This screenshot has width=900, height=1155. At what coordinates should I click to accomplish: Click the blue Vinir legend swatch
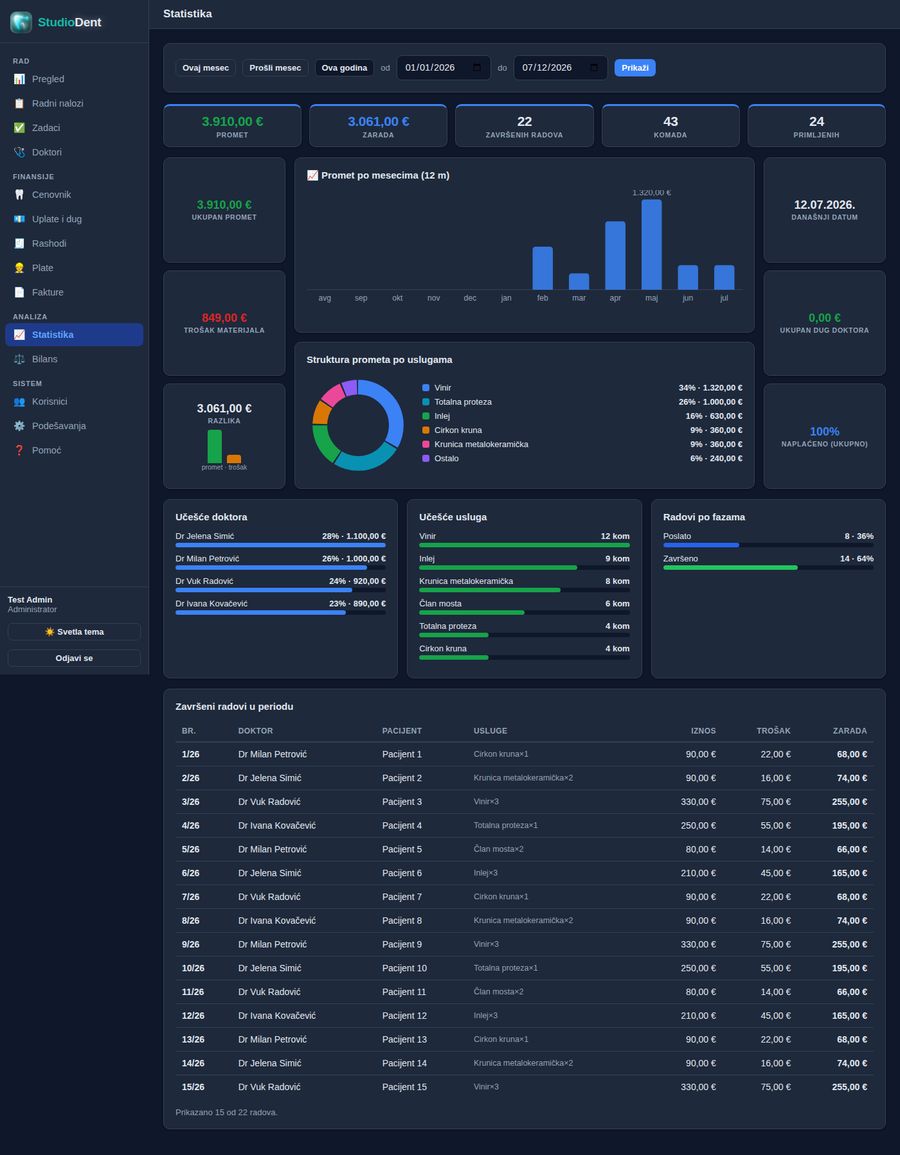pos(426,387)
